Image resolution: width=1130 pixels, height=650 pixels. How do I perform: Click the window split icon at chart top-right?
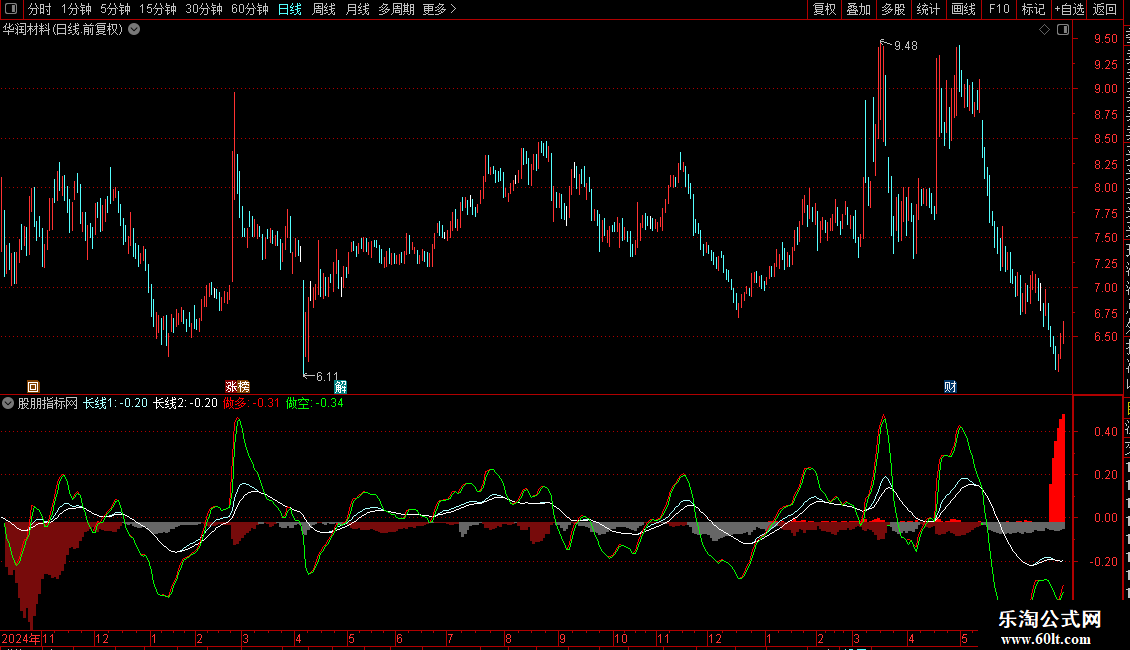coord(1063,30)
